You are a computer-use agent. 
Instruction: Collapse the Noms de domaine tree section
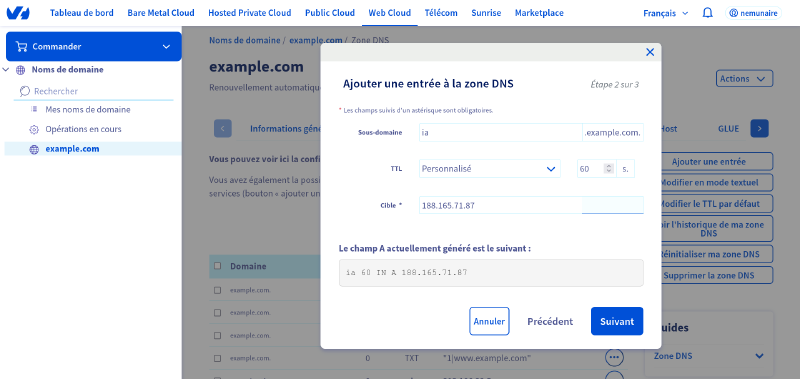pos(6,69)
